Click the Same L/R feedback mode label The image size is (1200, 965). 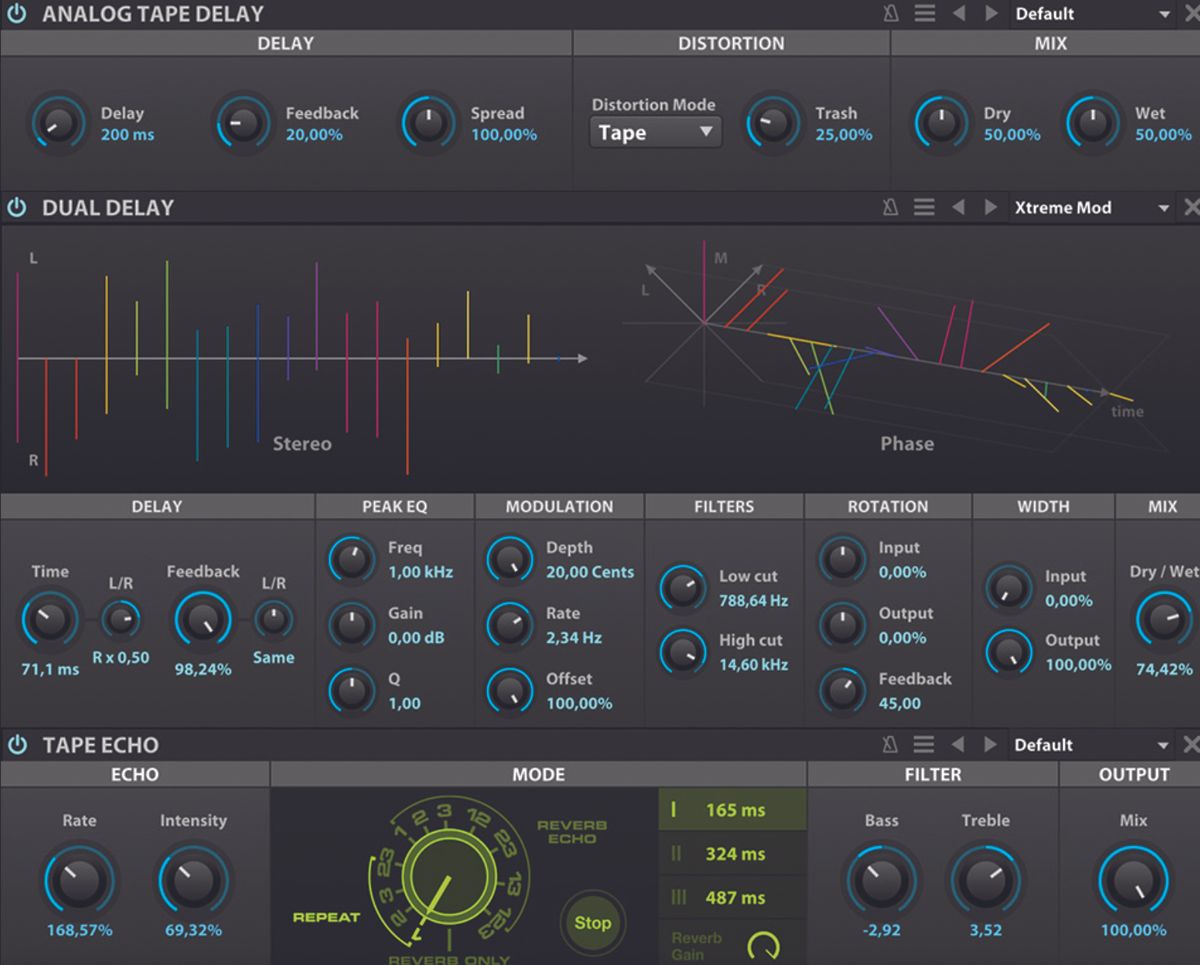coord(274,658)
